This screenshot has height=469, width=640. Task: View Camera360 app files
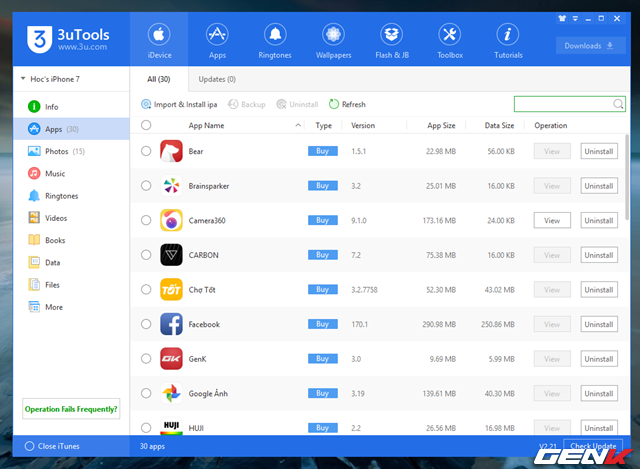[552, 220]
